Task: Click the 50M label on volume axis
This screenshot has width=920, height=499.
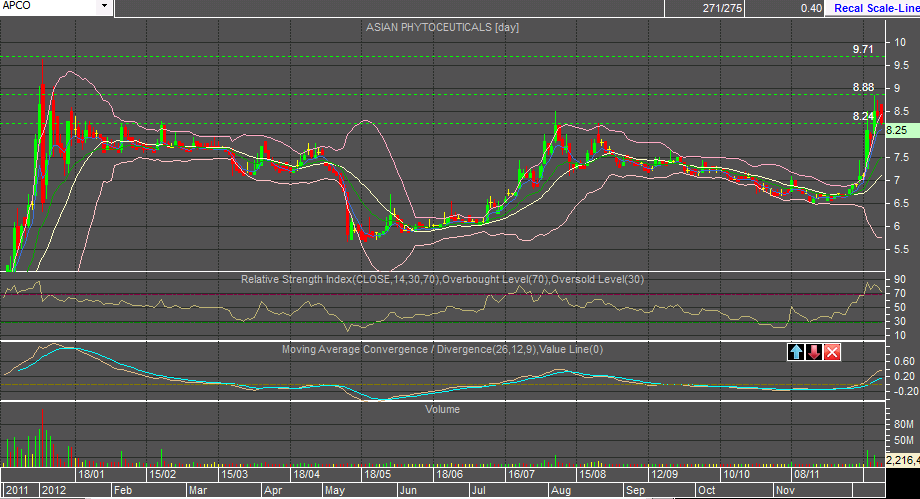Action: pos(904,440)
